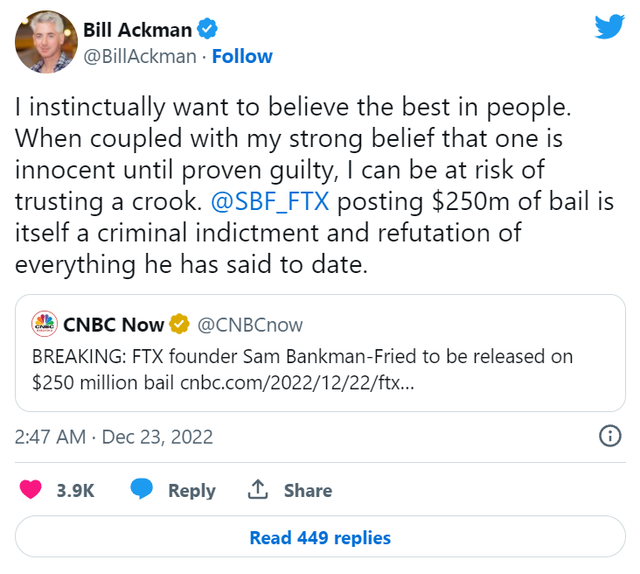Like the tweet with the heart icon
Image resolution: width=640 pixels, height=574 pixels.
coord(32,490)
